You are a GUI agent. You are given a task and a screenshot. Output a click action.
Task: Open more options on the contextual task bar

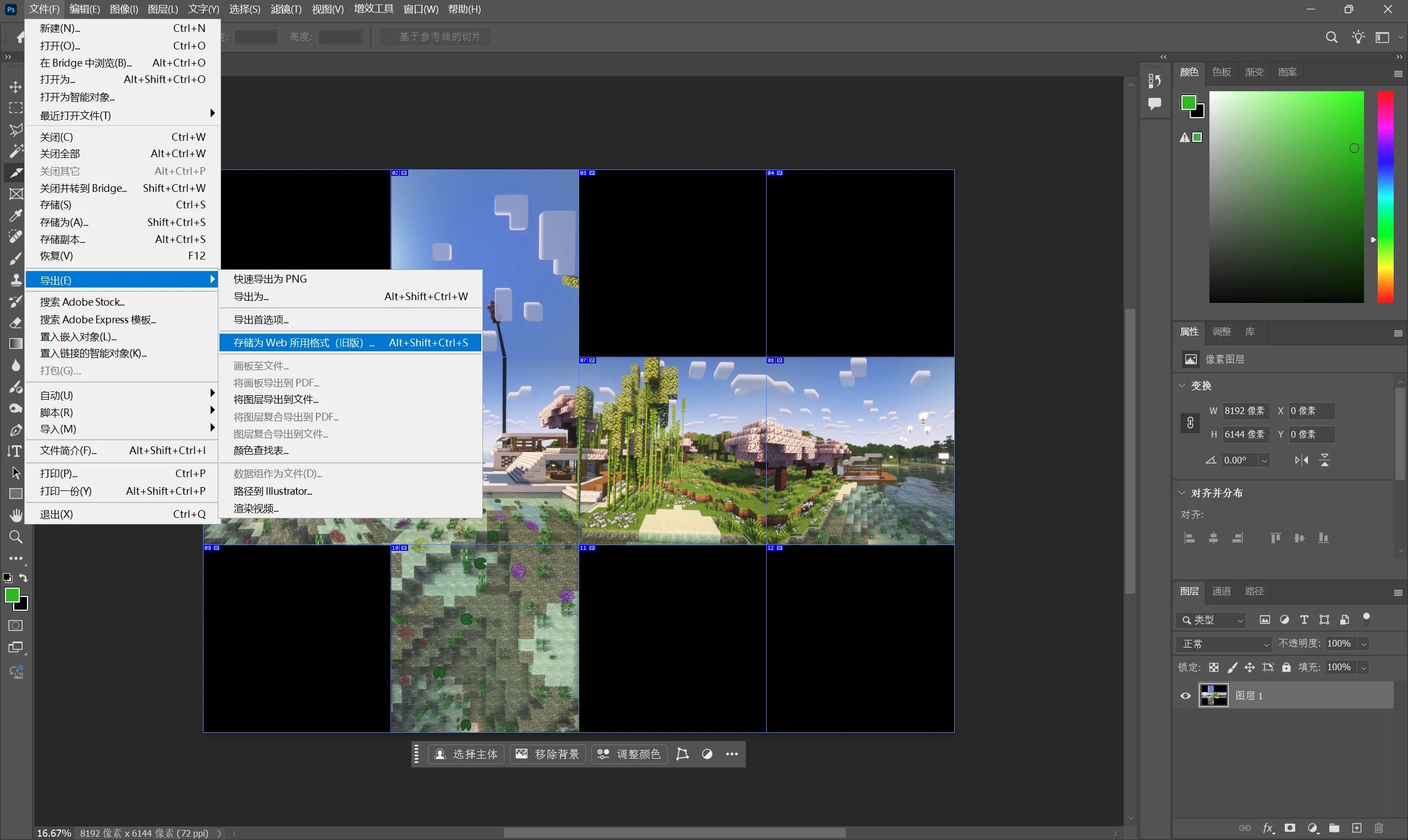[x=732, y=755]
